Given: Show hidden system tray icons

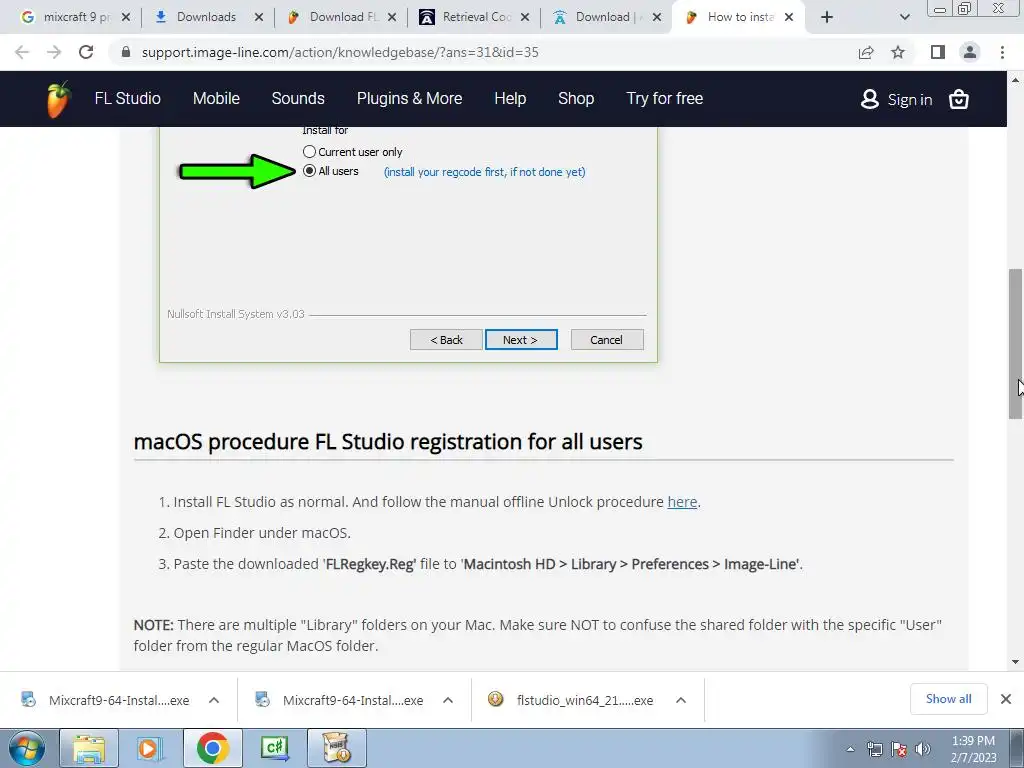Looking at the screenshot, I should tap(850, 749).
